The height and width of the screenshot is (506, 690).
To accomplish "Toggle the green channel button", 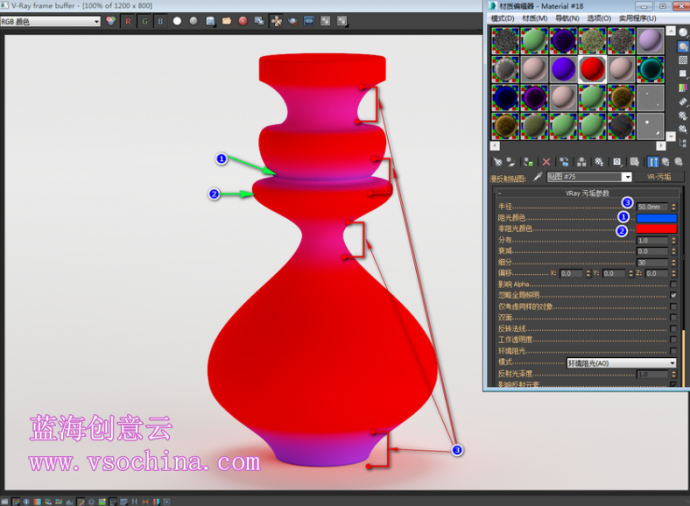I will [x=144, y=20].
